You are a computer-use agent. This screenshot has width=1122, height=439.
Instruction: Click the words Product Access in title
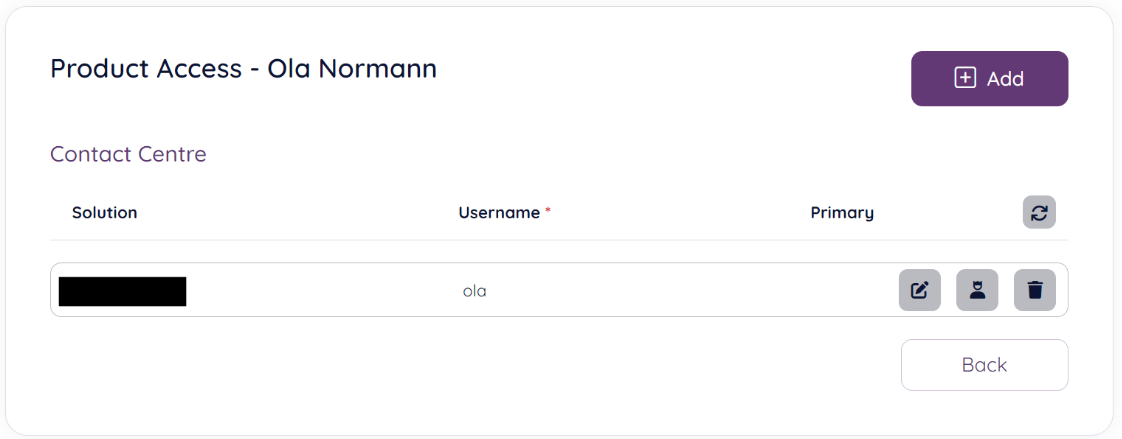click(x=146, y=69)
